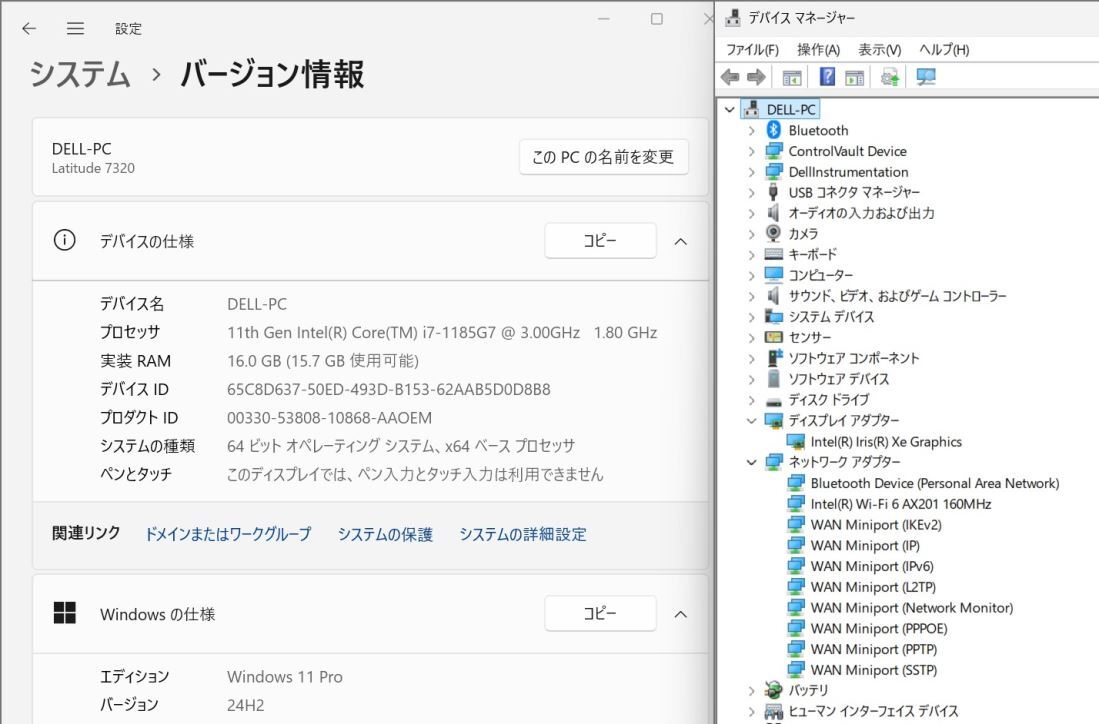Image resolution: width=1099 pixels, height=724 pixels.
Task: Open the blue question mark help icon
Action: tap(827, 77)
